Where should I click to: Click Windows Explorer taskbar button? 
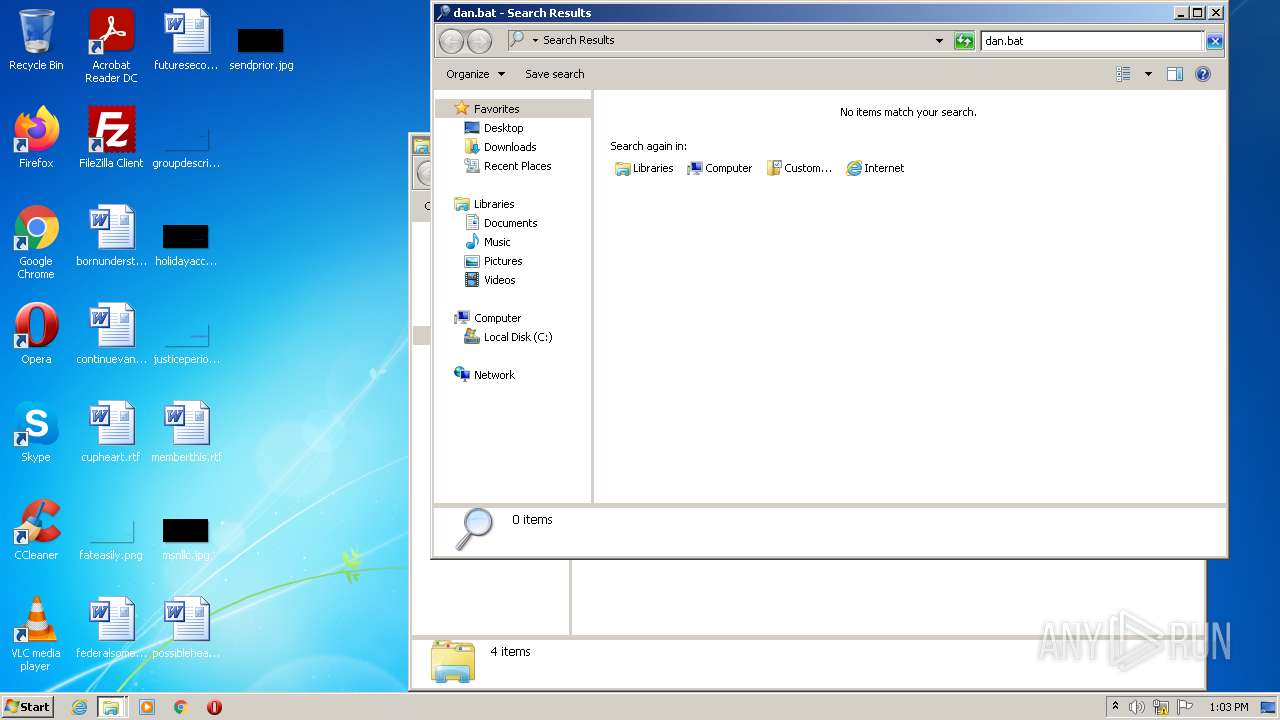click(111, 707)
